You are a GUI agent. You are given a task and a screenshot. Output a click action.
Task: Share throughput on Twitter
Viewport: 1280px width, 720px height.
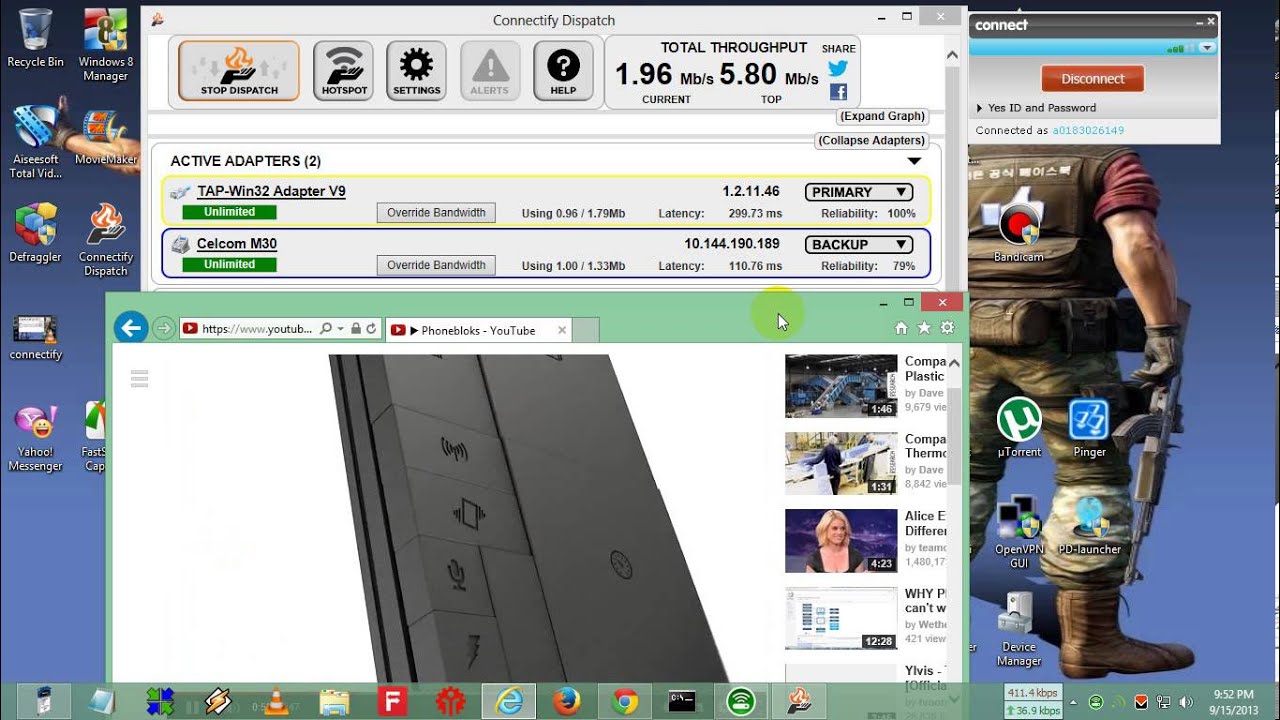coord(838,68)
